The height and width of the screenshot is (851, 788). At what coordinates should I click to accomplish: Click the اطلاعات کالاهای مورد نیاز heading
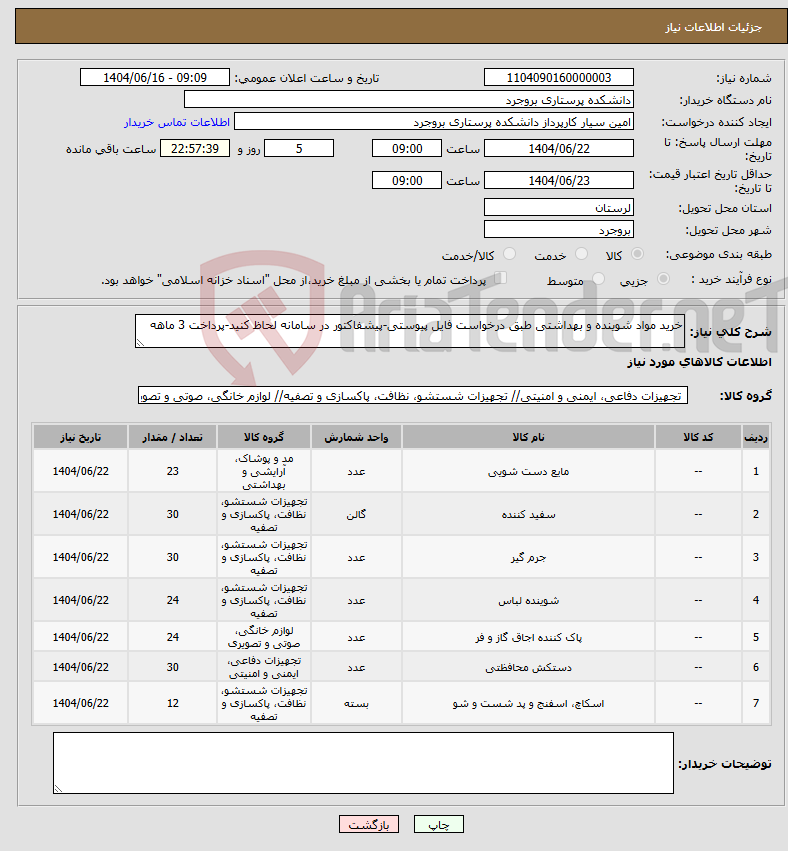699,362
